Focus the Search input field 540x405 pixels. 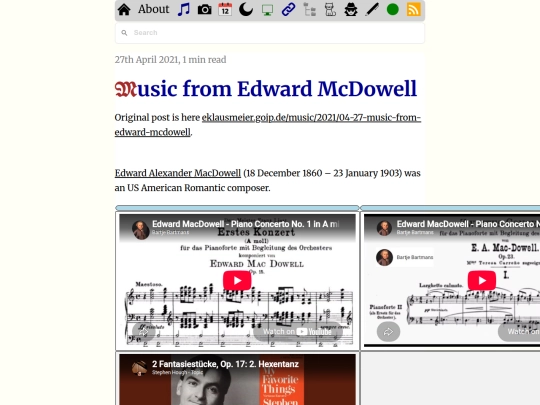pyautogui.click(x=270, y=33)
